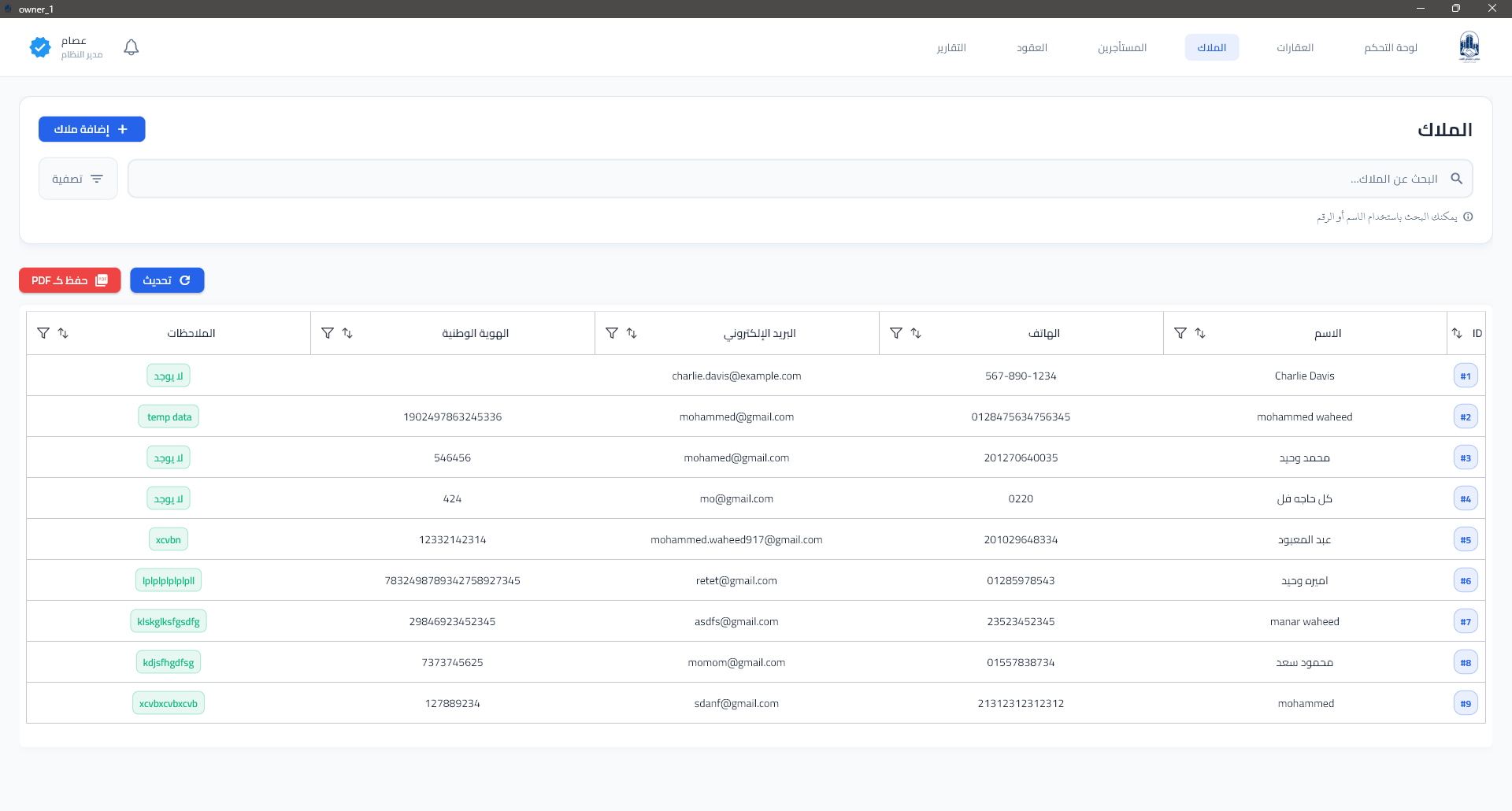Click the search magnifier icon
Viewport: 1512px width, 811px height.
1457,179
